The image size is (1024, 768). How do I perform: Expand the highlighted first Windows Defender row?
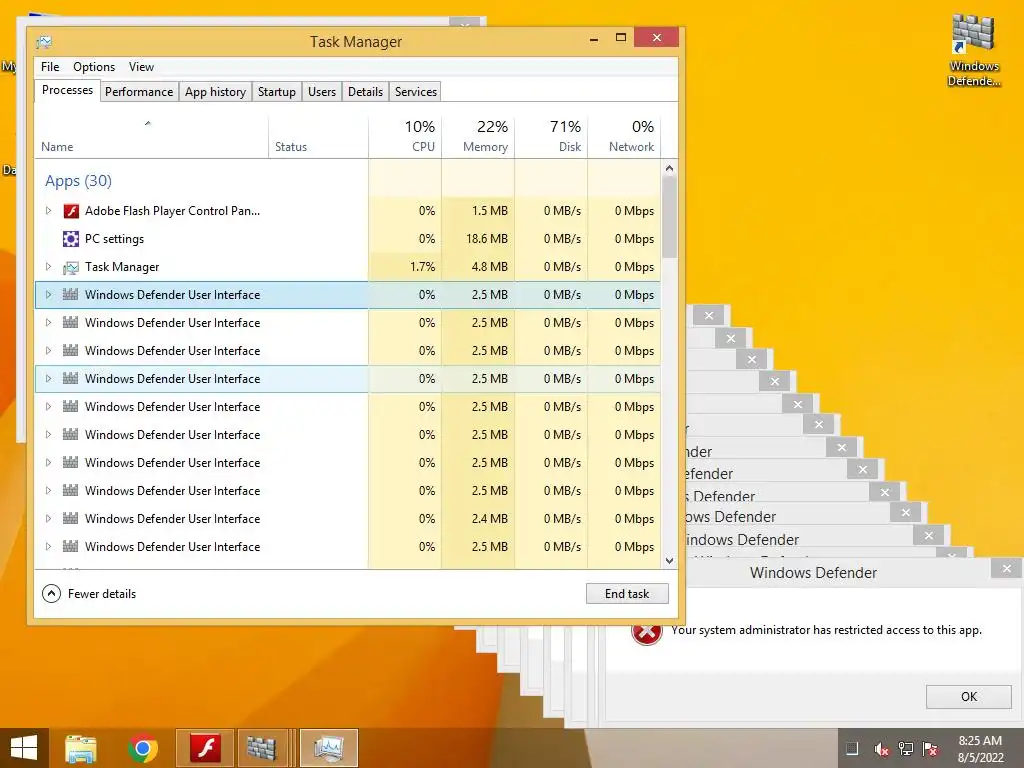[48, 295]
